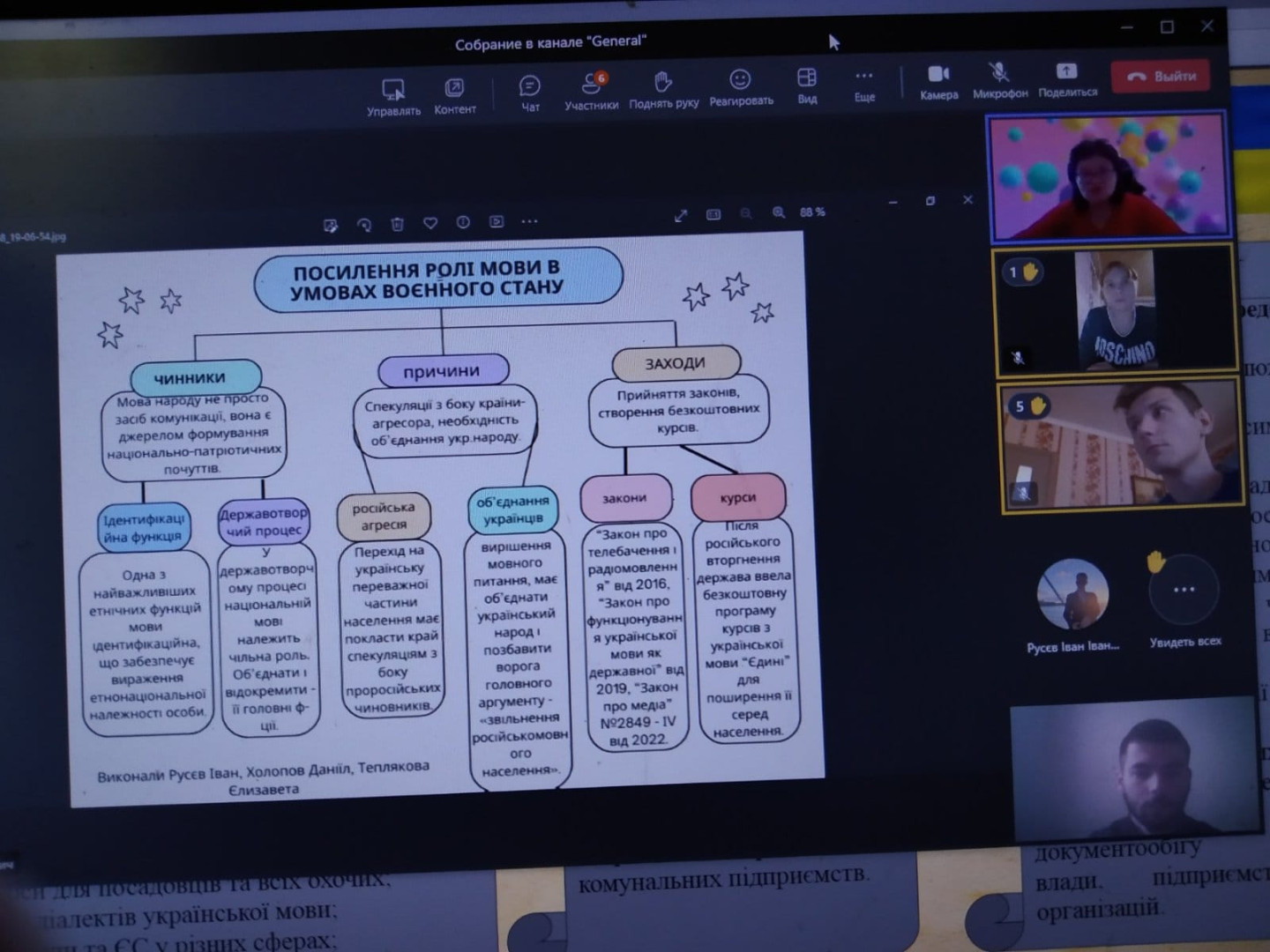Viewport: 1270px width, 952px height.
Task: Click the meeting title Собрание в канале General
Action: 550,42
